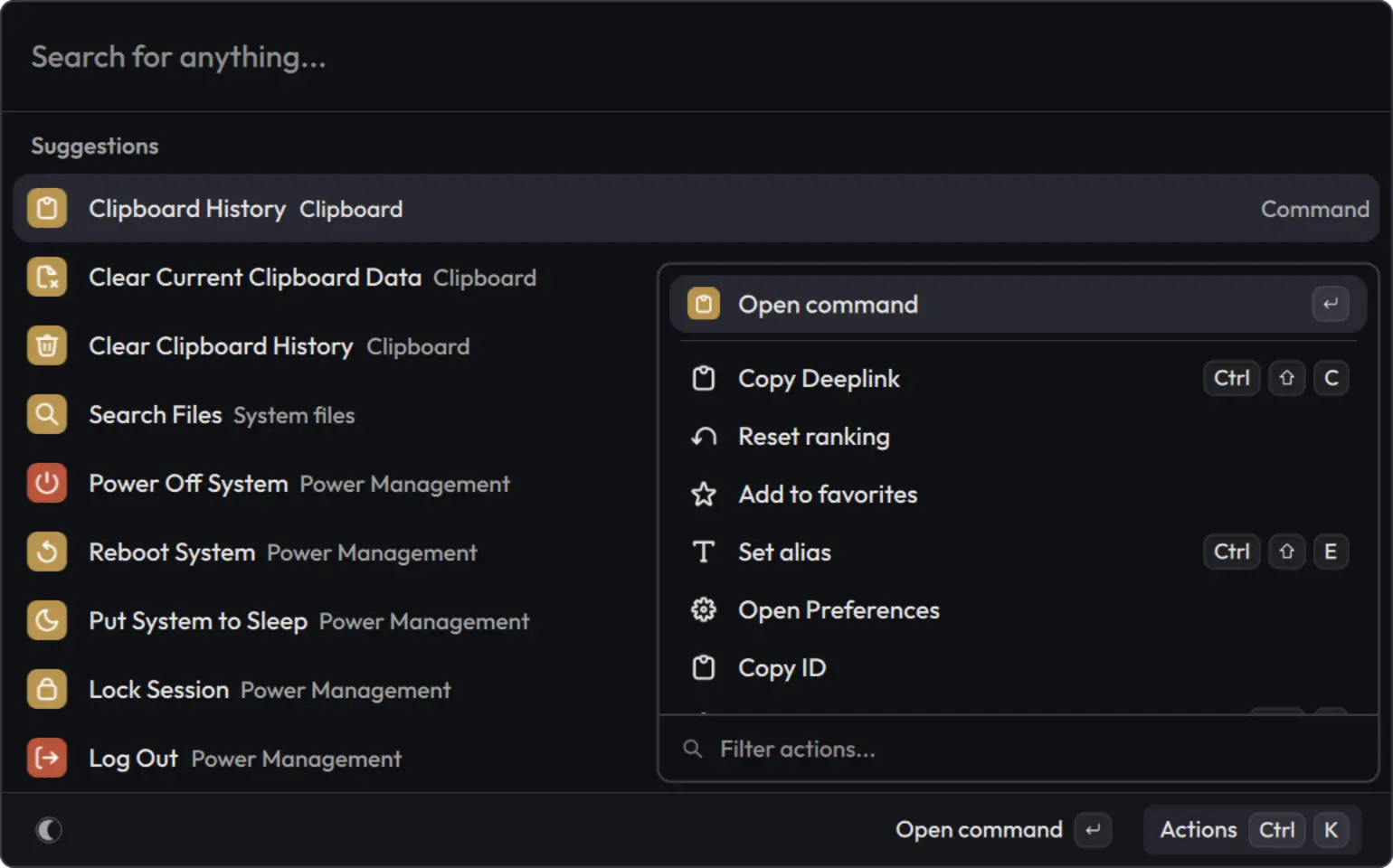The height and width of the screenshot is (868, 1393).
Task: Click the Actions Ctrl K button
Action: pos(1253,830)
